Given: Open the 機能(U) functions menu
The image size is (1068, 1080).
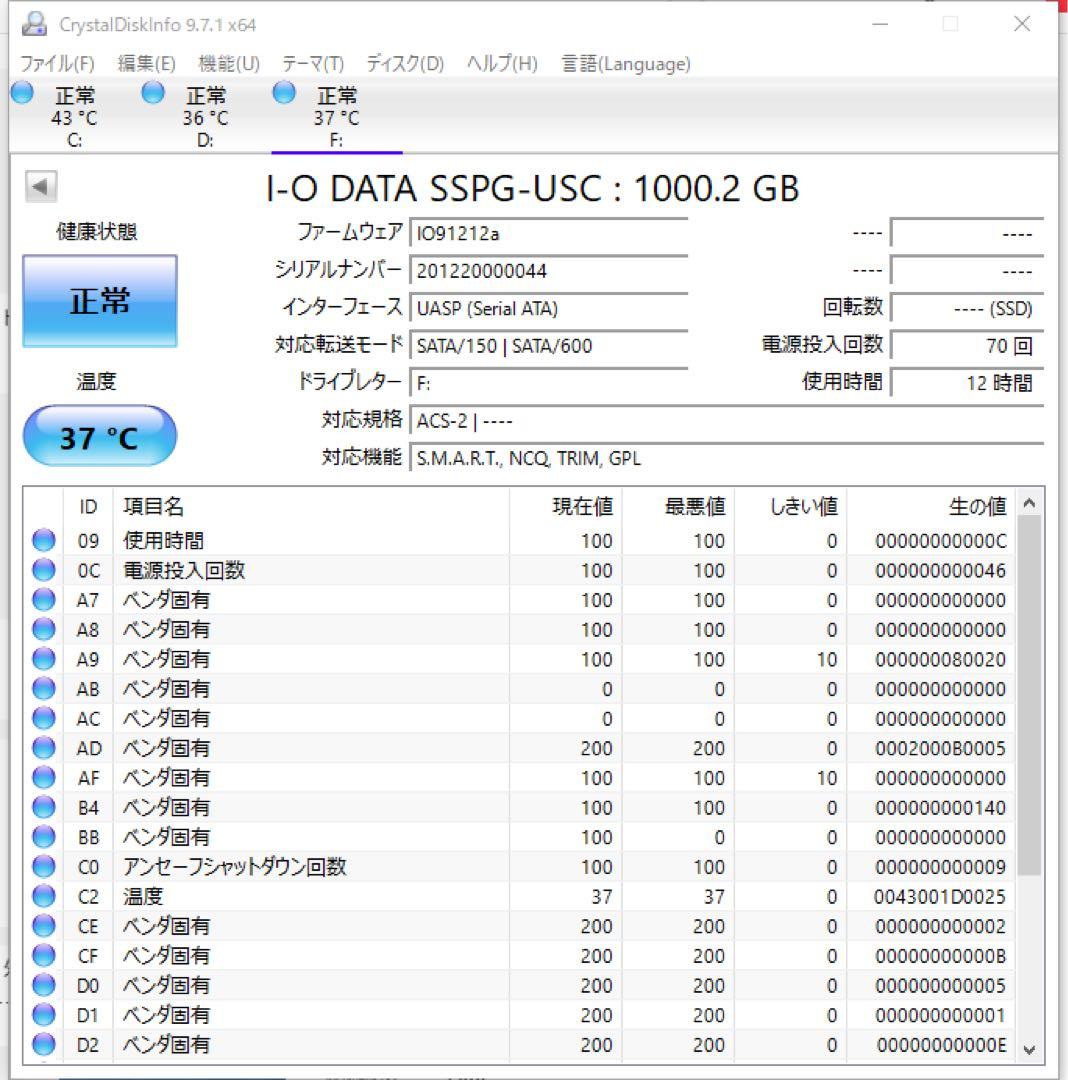Looking at the screenshot, I should pos(228,63).
